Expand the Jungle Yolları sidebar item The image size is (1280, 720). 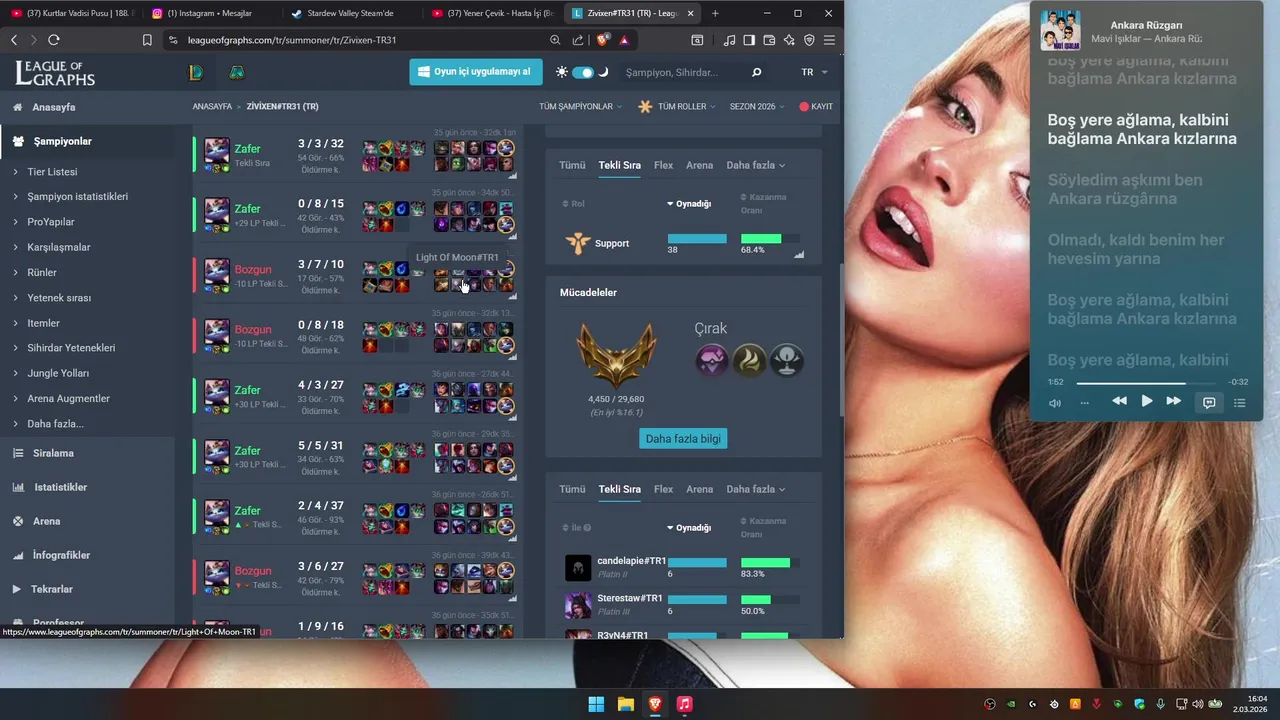click(x=58, y=373)
